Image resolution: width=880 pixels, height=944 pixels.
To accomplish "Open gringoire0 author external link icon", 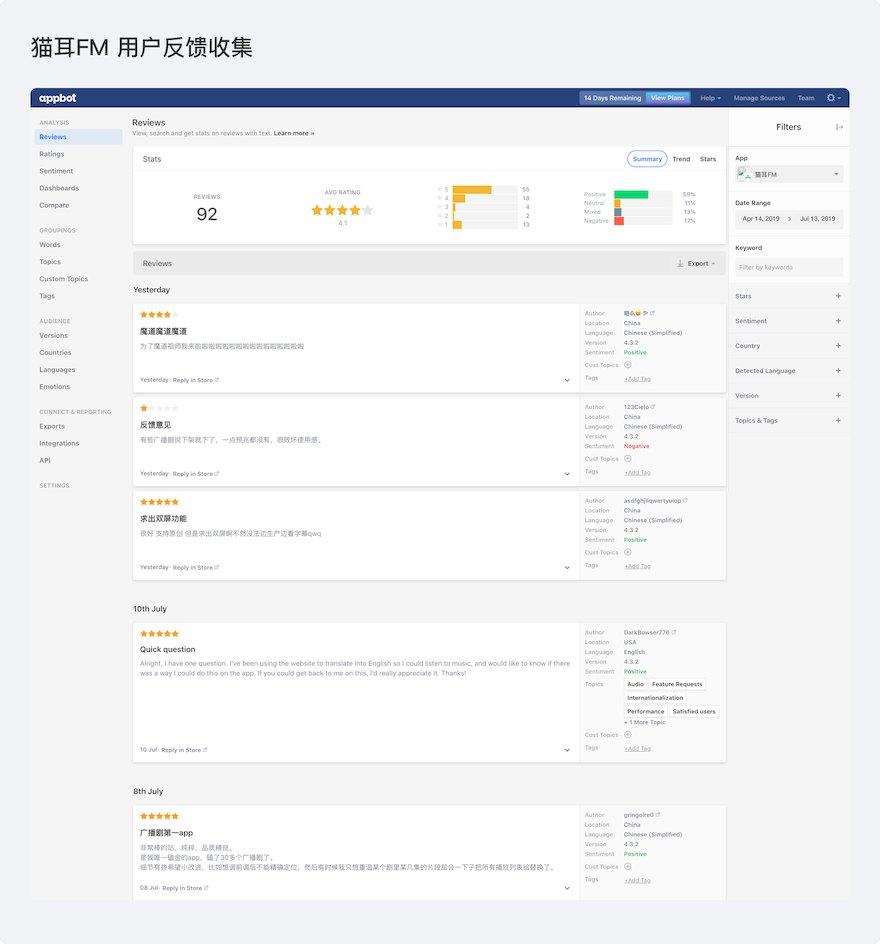I will [x=658, y=815].
